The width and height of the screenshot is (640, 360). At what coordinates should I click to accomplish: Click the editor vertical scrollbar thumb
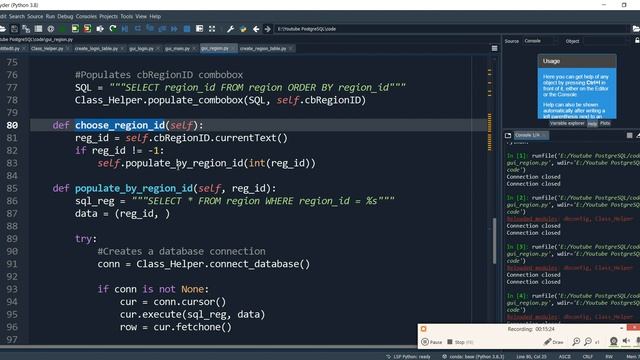(495, 241)
